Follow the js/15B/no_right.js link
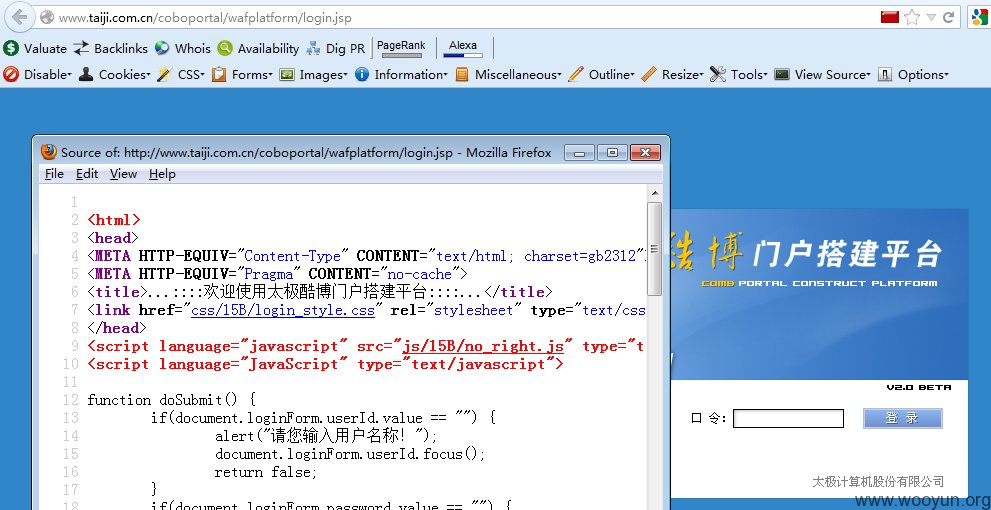991x510 pixels. click(x=483, y=346)
